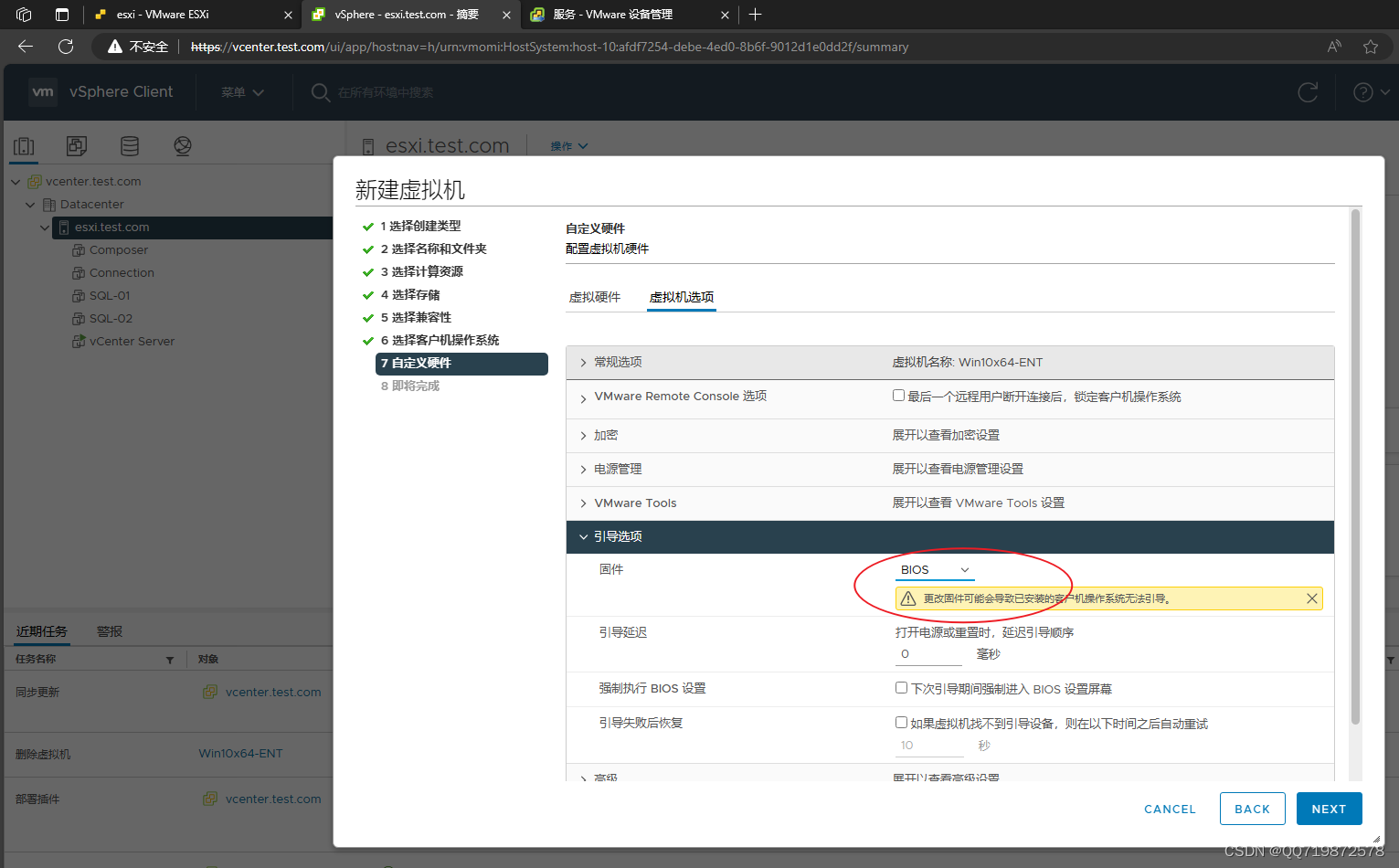1399x868 pixels.
Task: Open the 菜单 dropdown in header
Action: click(x=242, y=92)
